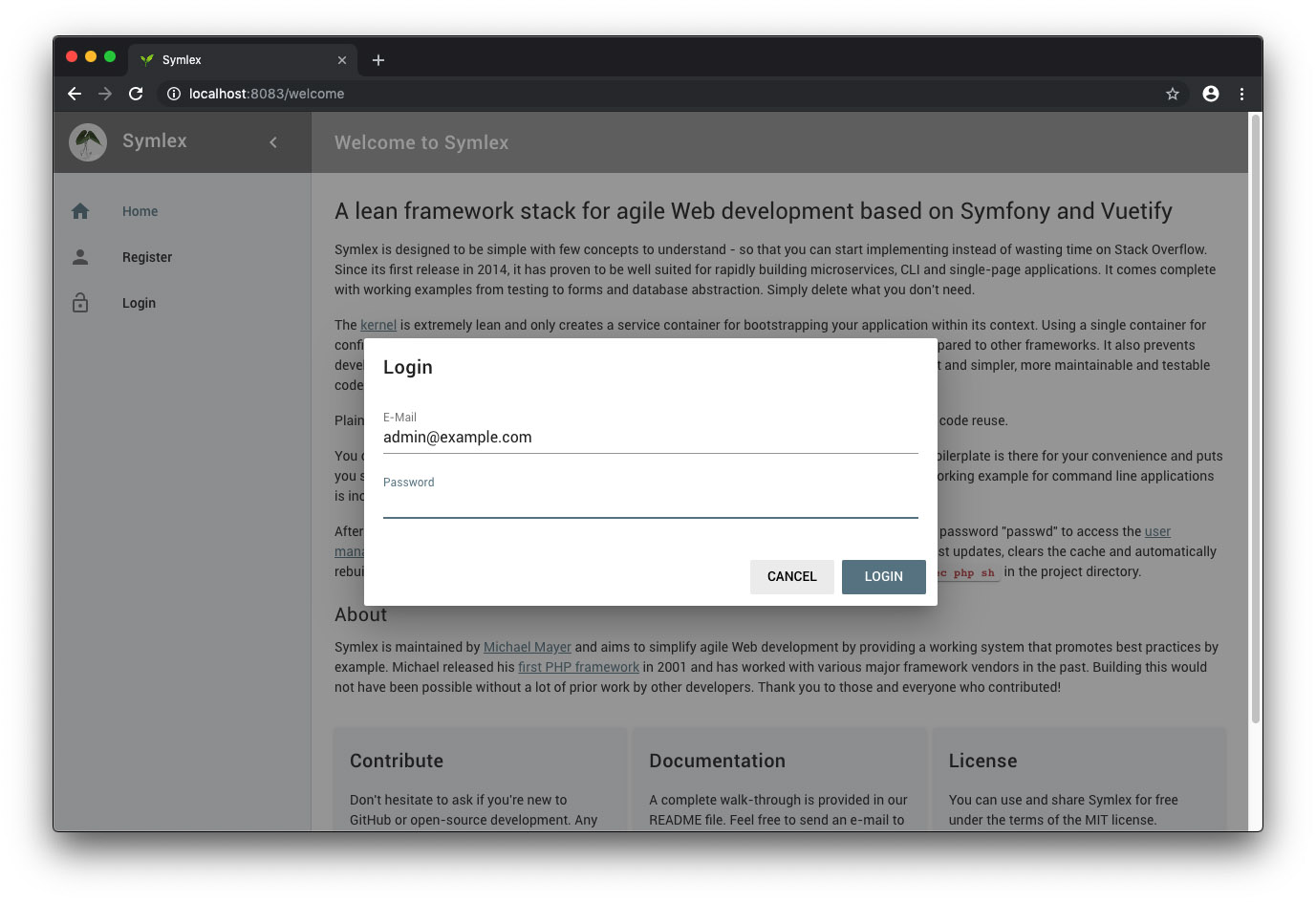Image resolution: width=1316 pixels, height=902 pixels.
Task: Bookmark this page with star icon
Action: click(x=1173, y=94)
